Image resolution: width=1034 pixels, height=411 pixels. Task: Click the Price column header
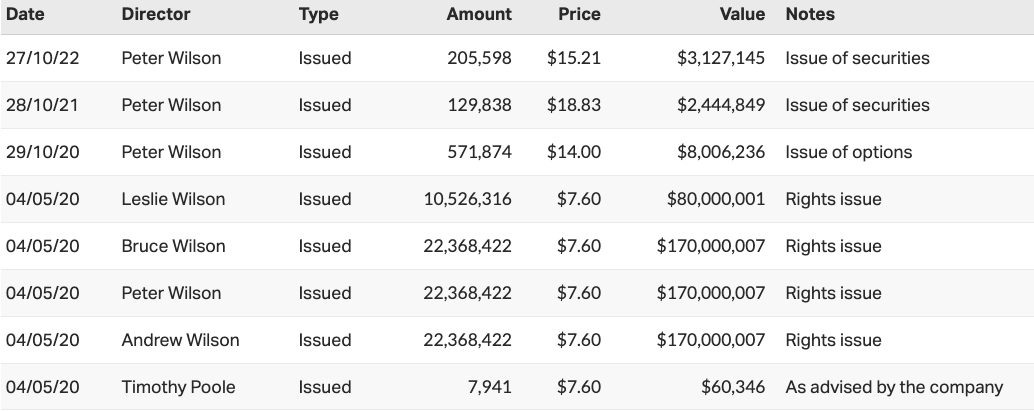[x=579, y=14]
